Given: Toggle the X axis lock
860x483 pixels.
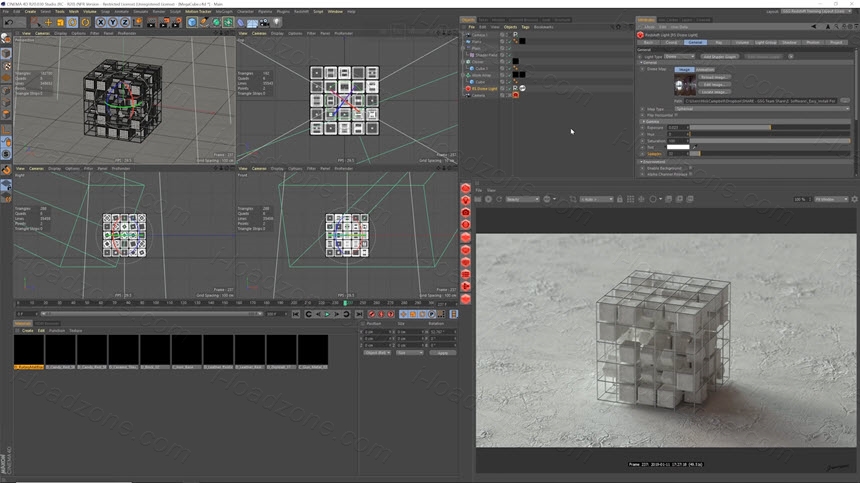Looking at the screenshot, I should (x=100, y=22).
